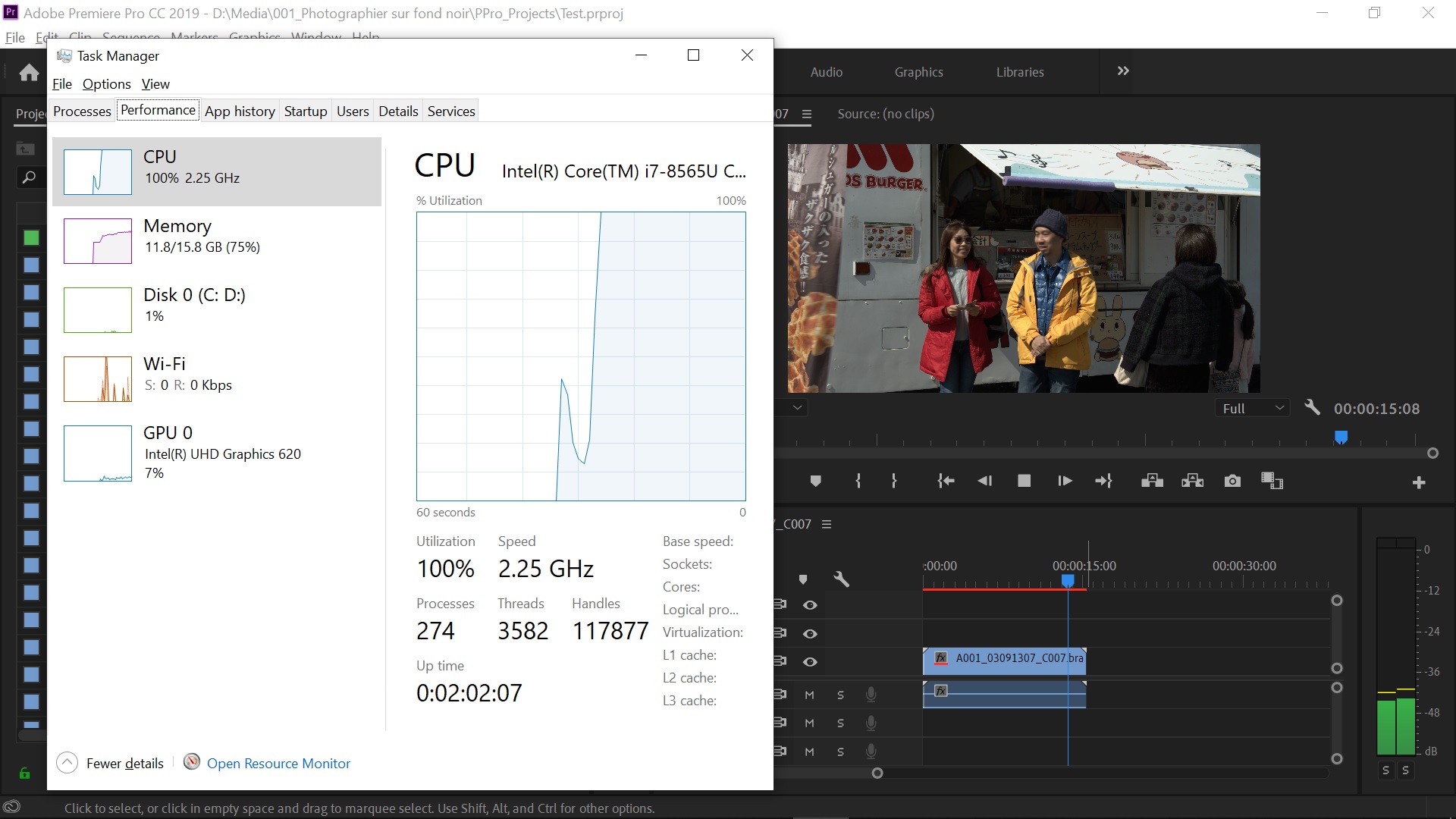The width and height of the screenshot is (1456, 819).
Task: Open the Source panel hamburger menu
Action: click(807, 114)
